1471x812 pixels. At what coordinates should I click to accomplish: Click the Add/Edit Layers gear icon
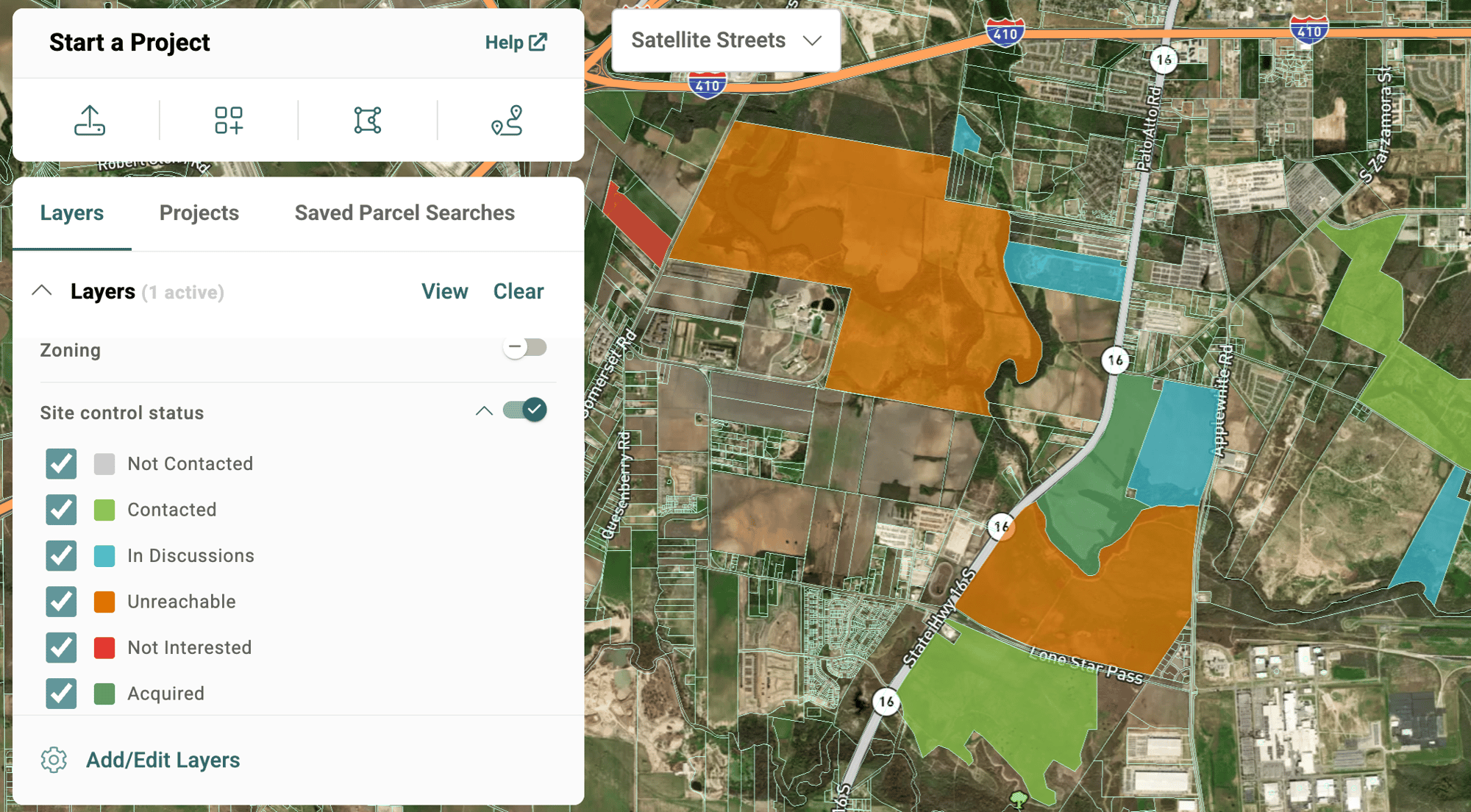(x=54, y=760)
